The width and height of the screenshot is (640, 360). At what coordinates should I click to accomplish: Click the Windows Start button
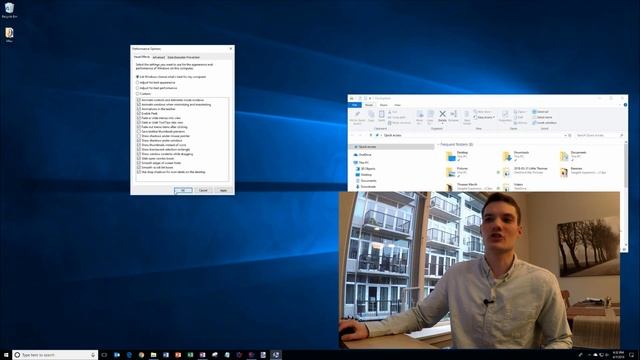pyautogui.click(x=6, y=355)
